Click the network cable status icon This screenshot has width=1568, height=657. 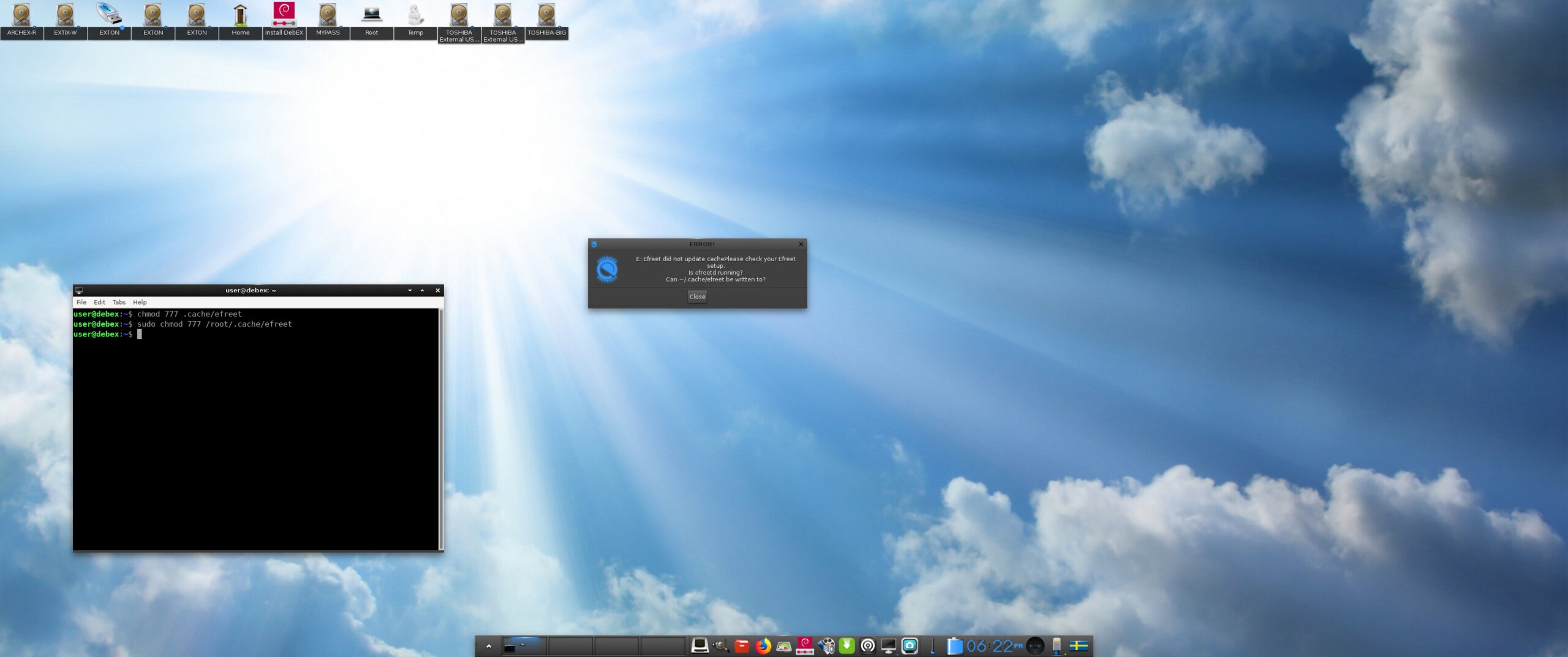(x=1057, y=646)
